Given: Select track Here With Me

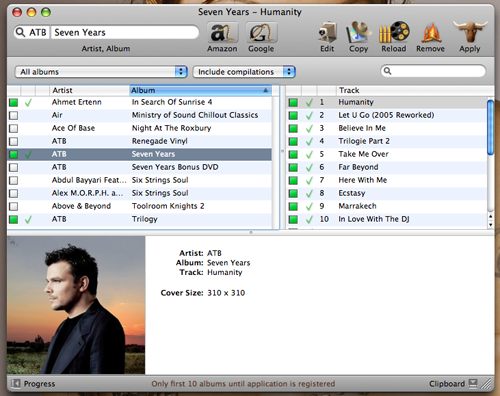Looking at the screenshot, I should (x=363, y=180).
